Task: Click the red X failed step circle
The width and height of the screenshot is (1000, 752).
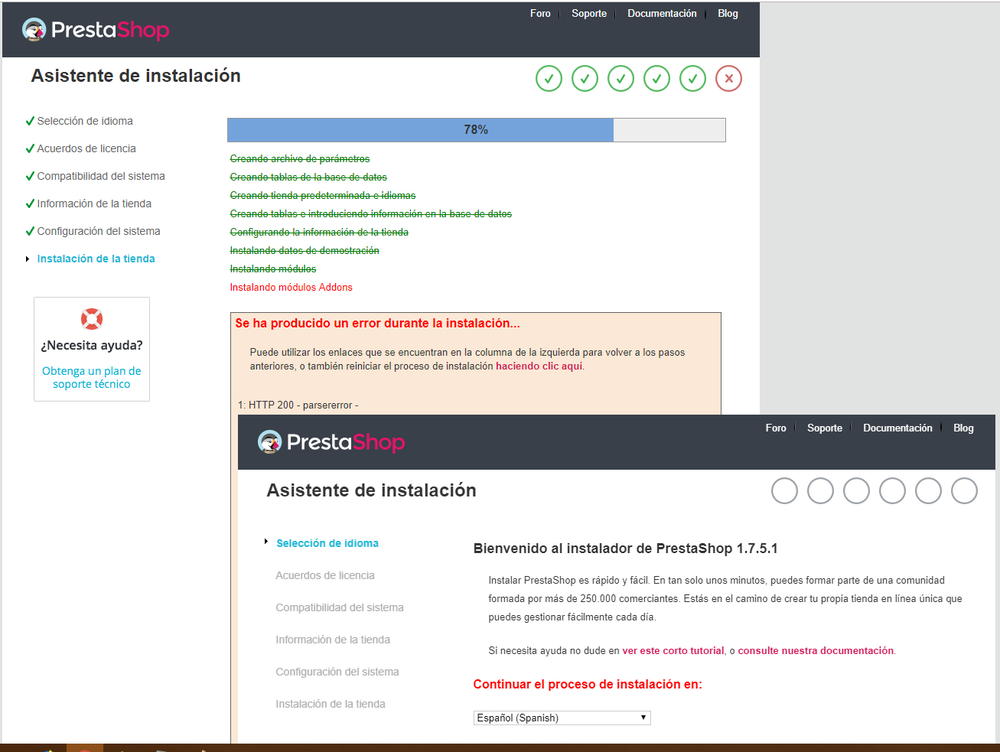Action: 728,78
